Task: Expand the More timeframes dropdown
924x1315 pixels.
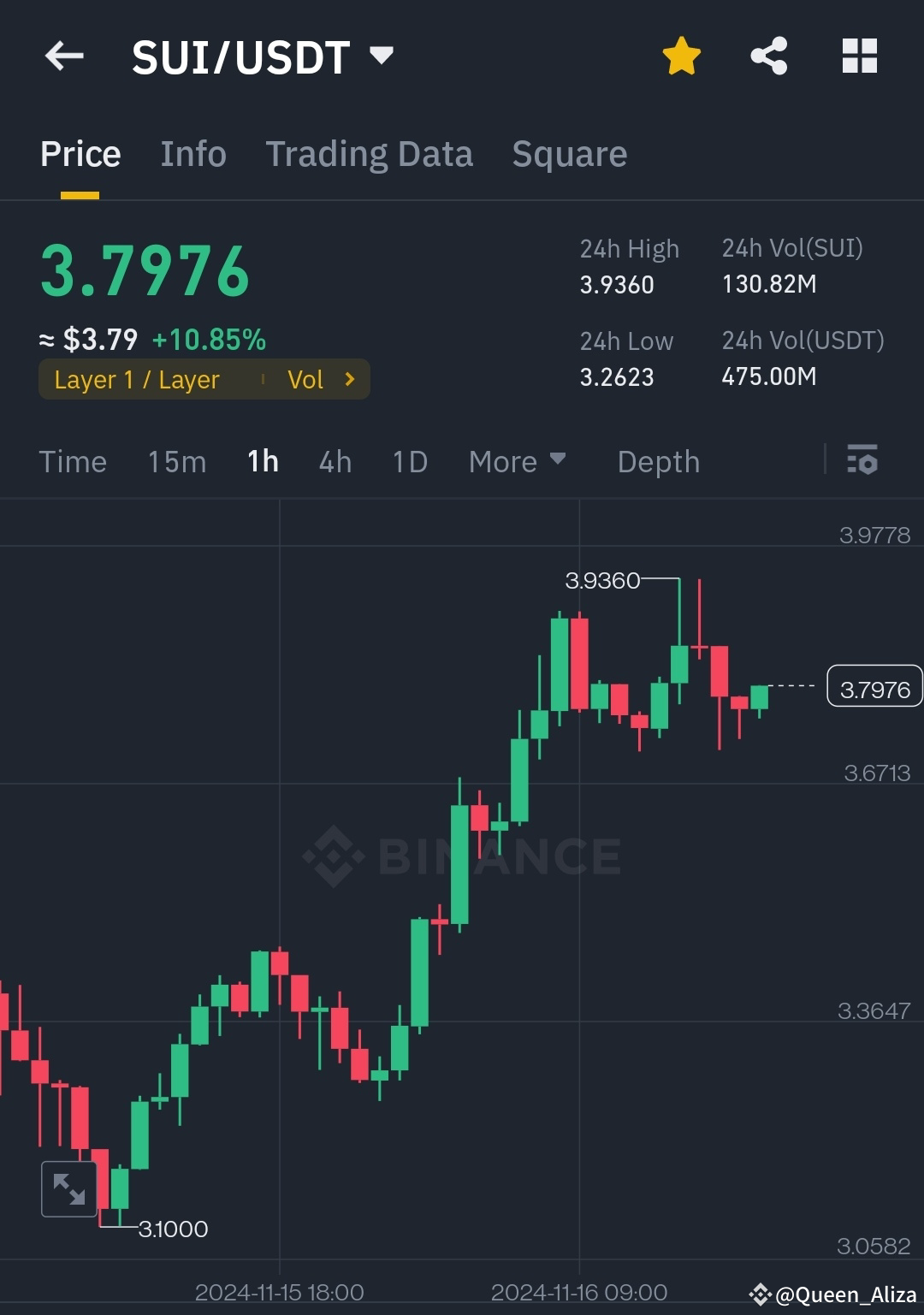Action: (x=518, y=461)
